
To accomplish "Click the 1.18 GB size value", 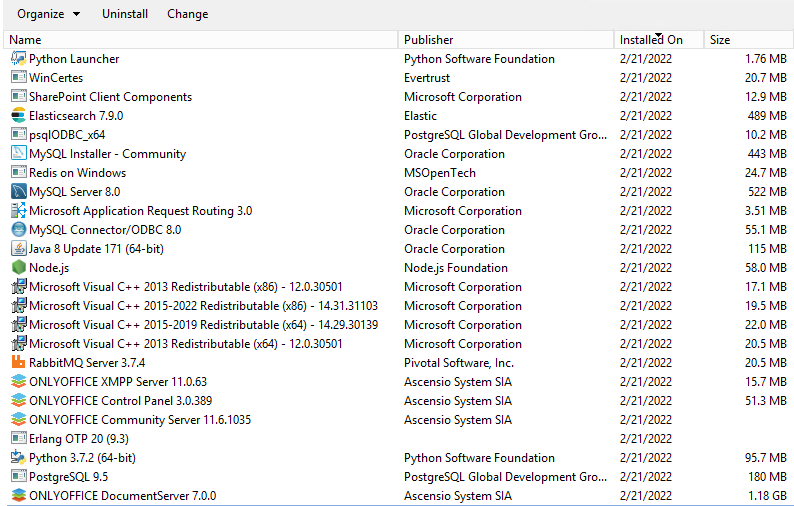I will point(766,495).
